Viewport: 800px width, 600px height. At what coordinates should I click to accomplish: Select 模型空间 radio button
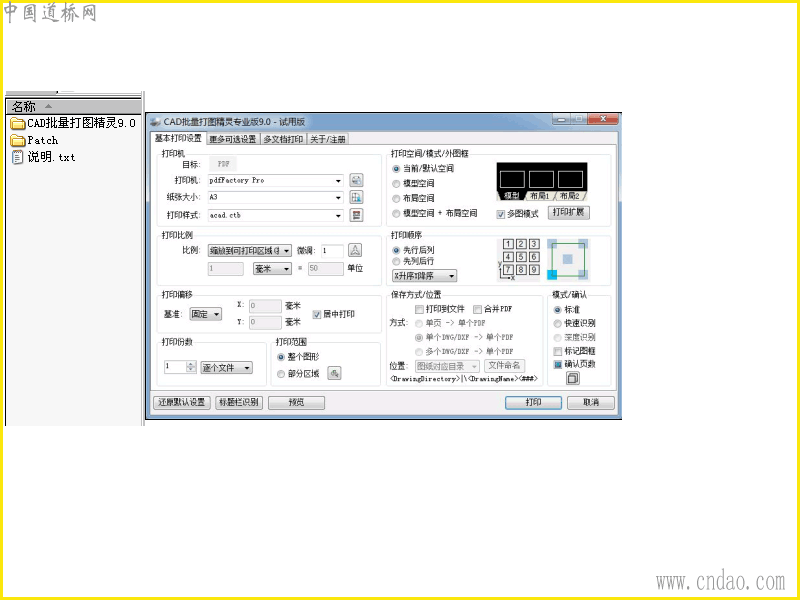coord(396,184)
